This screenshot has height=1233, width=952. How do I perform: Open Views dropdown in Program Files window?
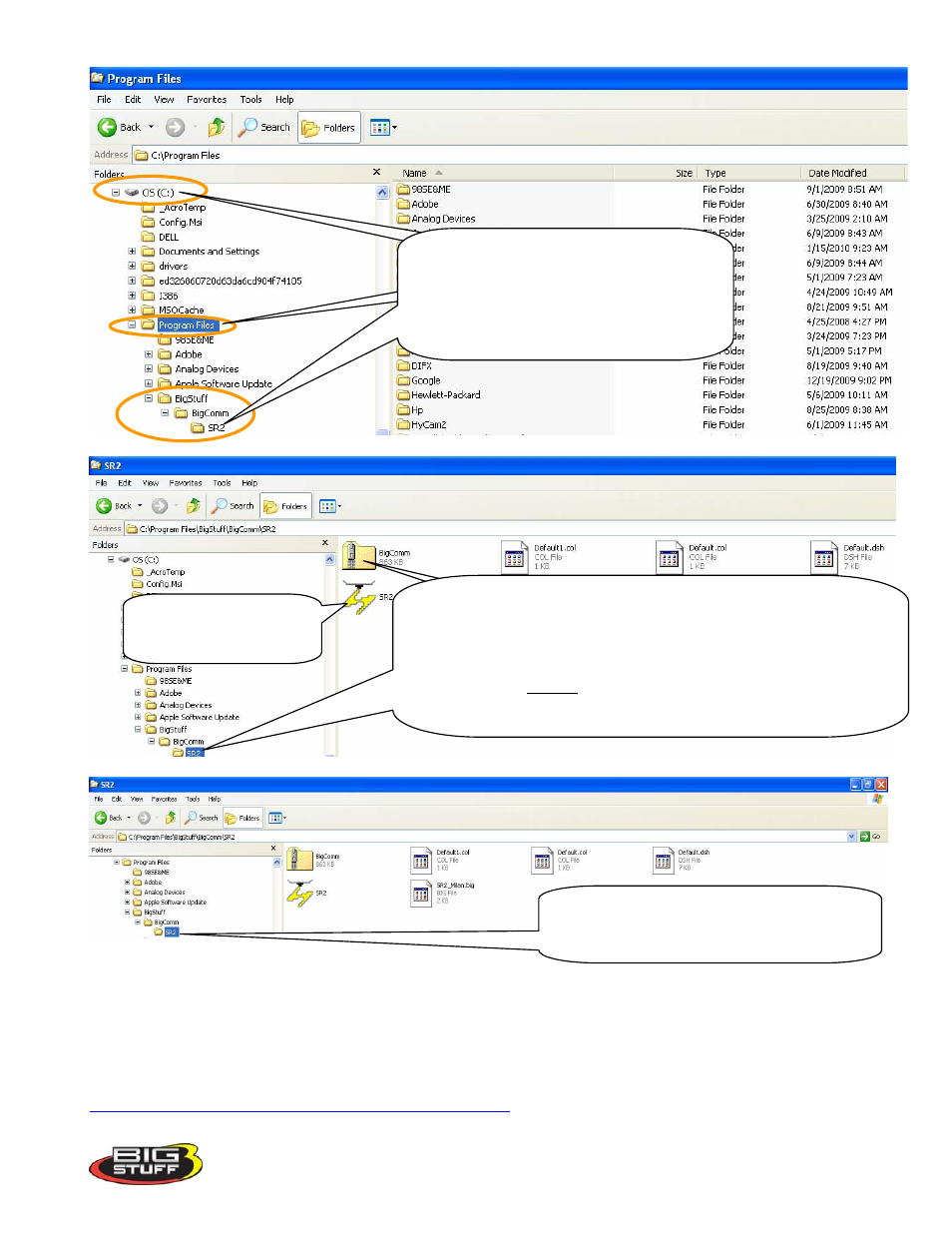point(383,127)
